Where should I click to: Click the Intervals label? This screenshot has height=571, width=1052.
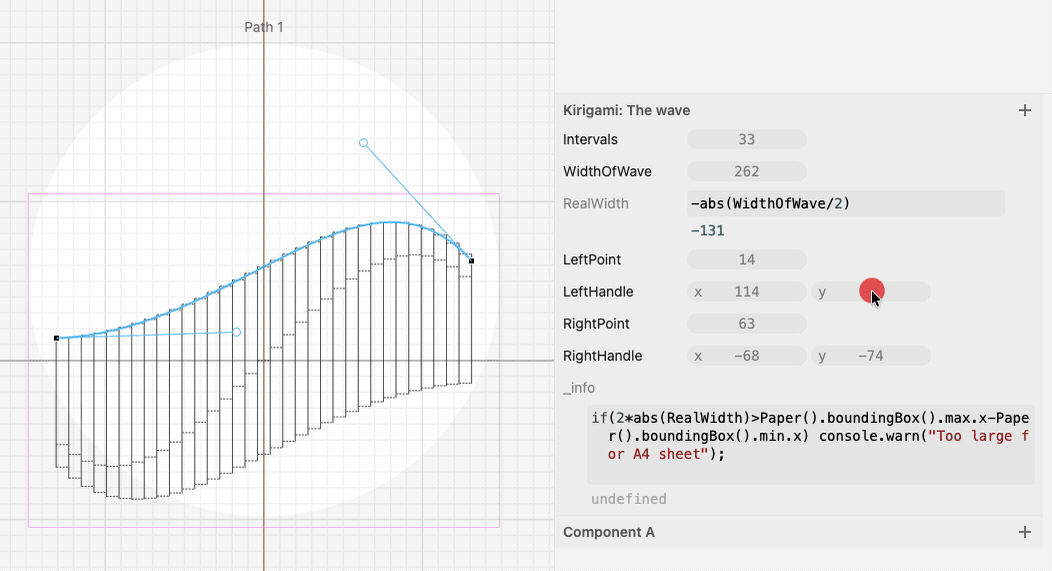pos(590,140)
